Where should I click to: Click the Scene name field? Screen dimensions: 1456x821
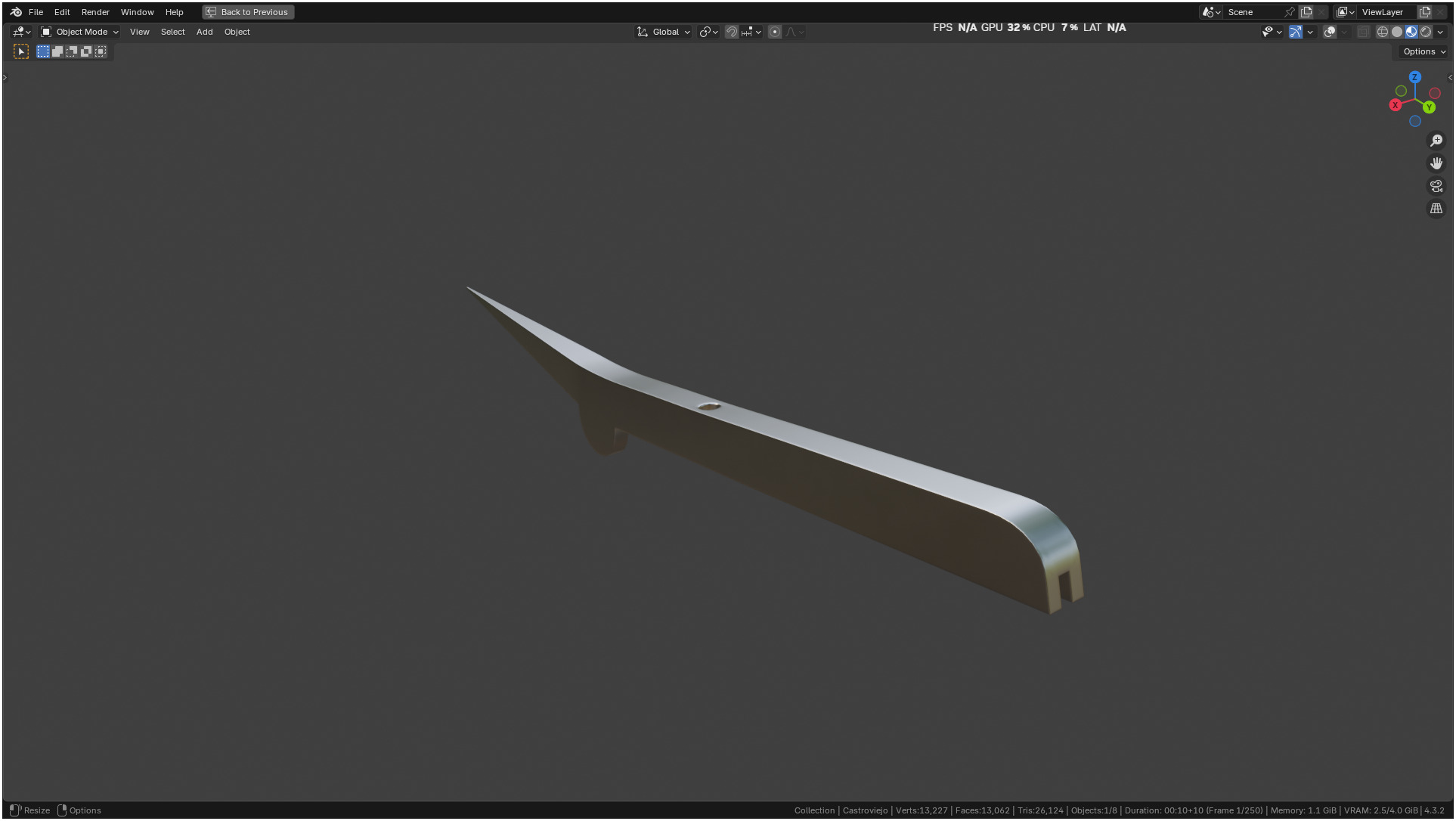pos(1253,12)
